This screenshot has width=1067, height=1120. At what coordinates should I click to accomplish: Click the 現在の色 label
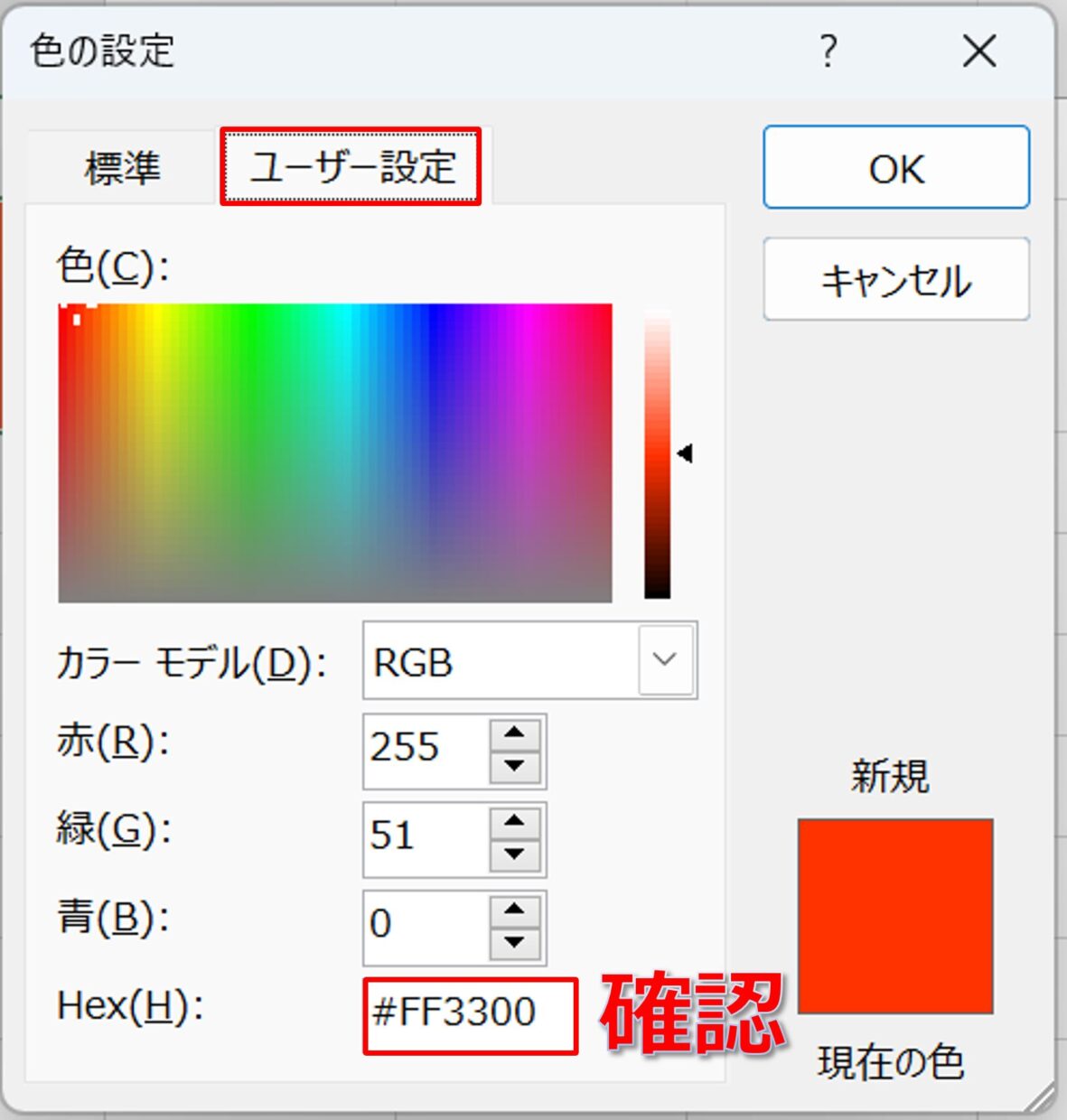pyautogui.click(x=891, y=1062)
